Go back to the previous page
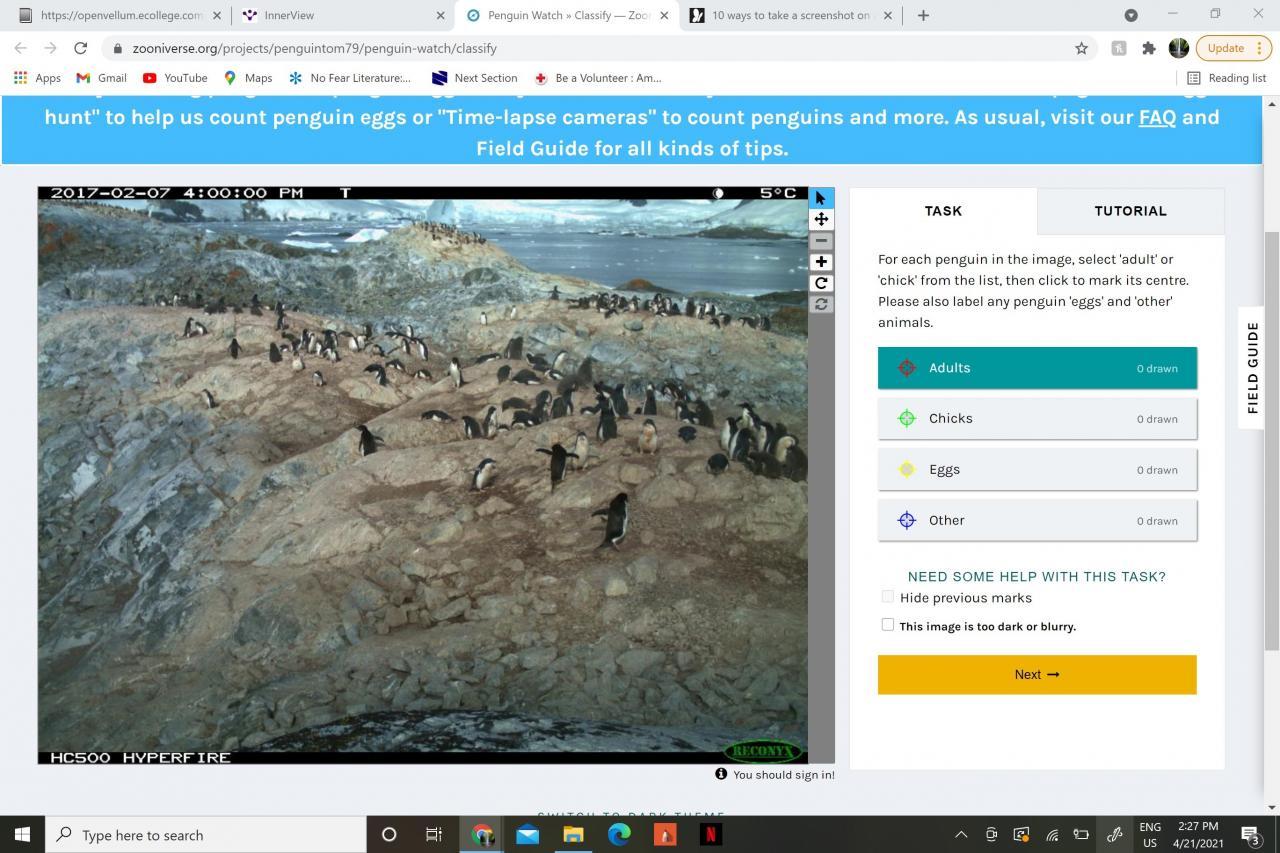The width and height of the screenshot is (1280, 853). point(21,48)
